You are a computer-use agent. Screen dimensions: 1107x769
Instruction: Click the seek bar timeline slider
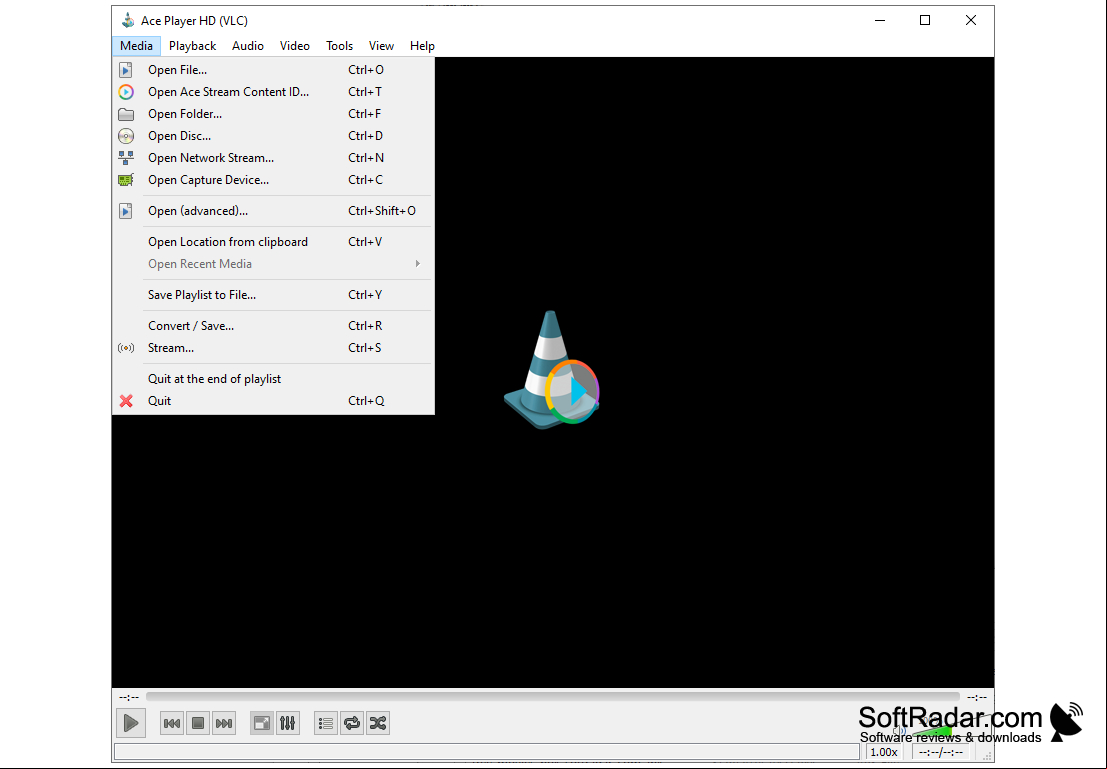pos(553,697)
